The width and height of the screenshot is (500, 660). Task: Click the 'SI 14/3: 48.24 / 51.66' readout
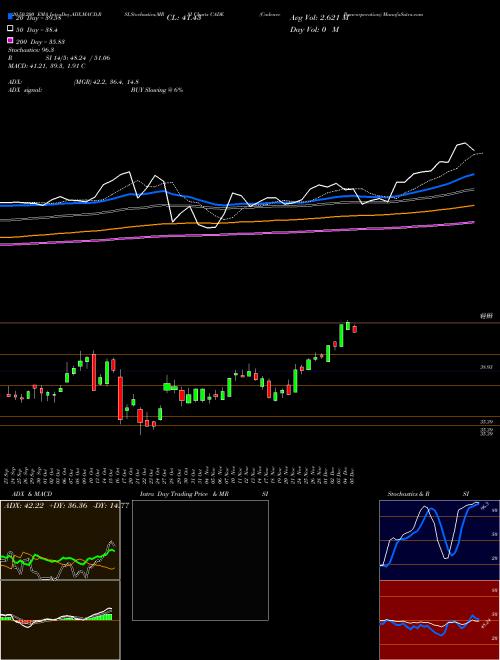pyautogui.click(x=78, y=58)
